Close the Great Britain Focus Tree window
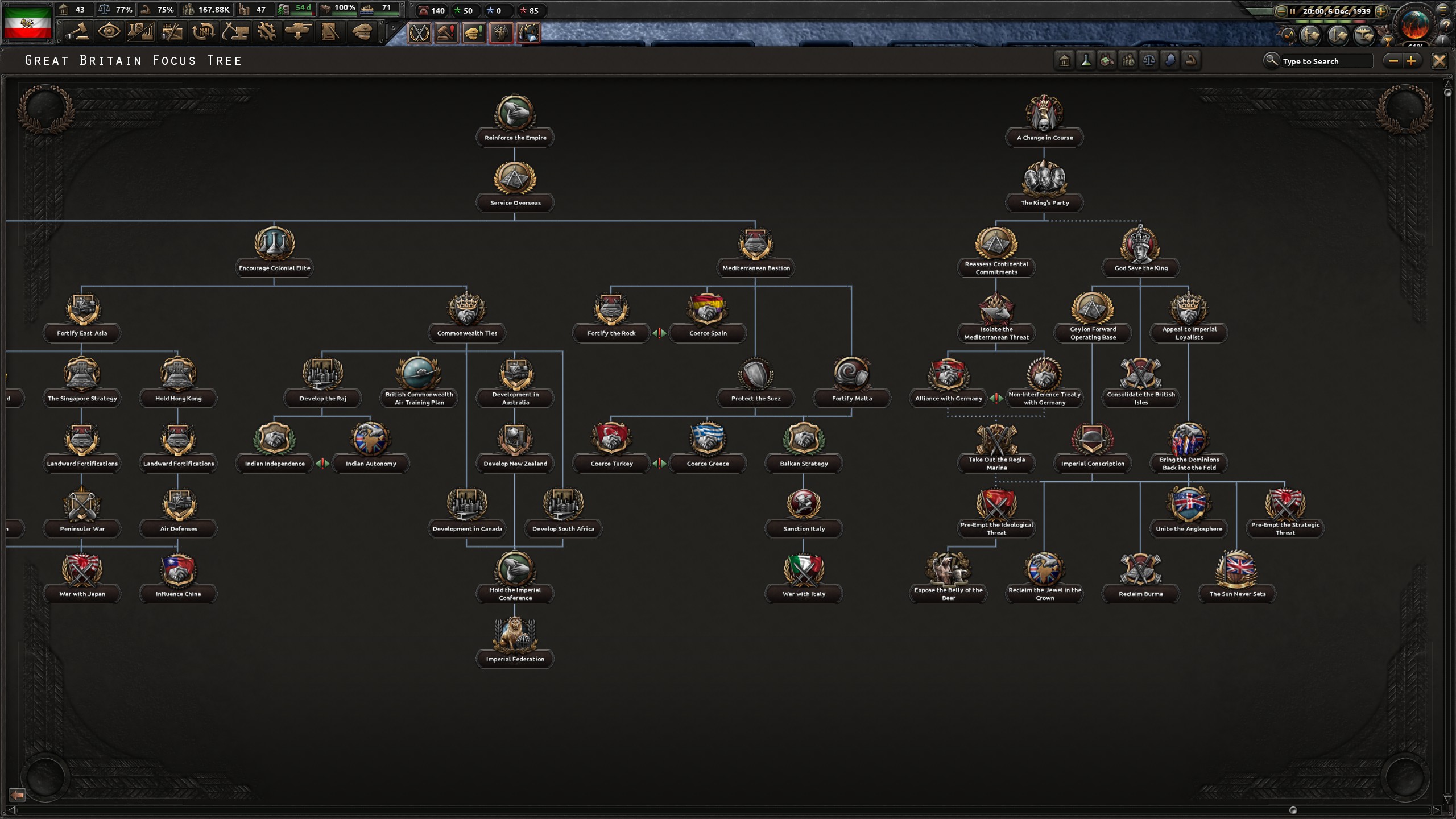The width and height of the screenshot is (1456, 819). (1439, 61)
